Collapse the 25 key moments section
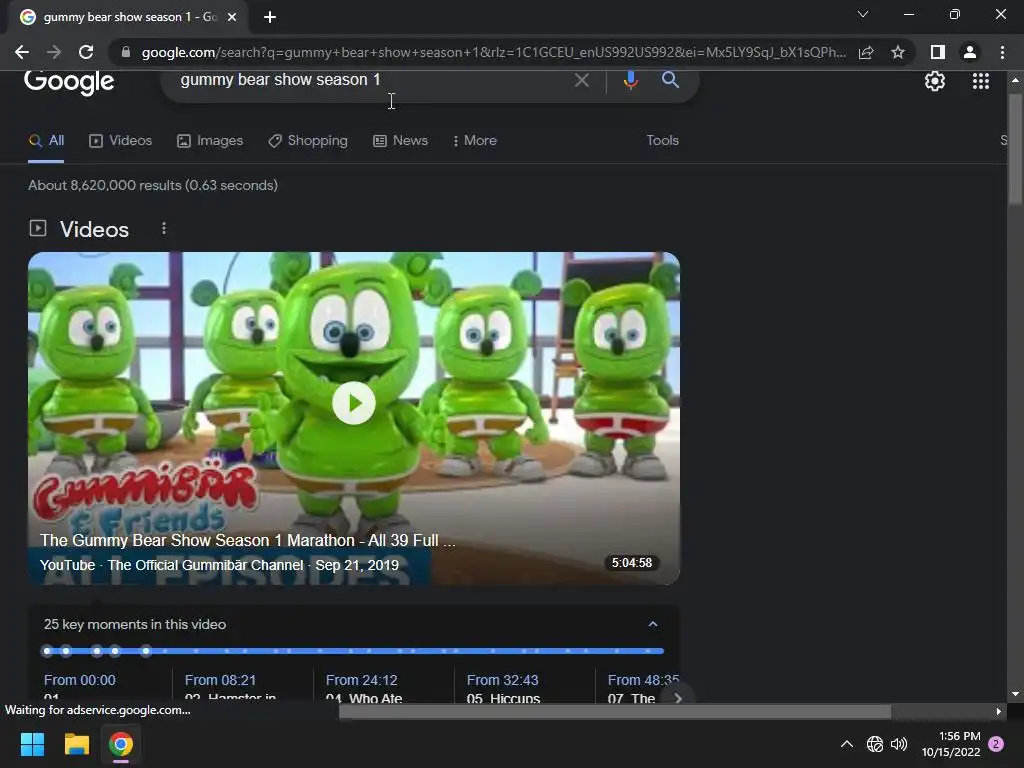 (652, 624)
